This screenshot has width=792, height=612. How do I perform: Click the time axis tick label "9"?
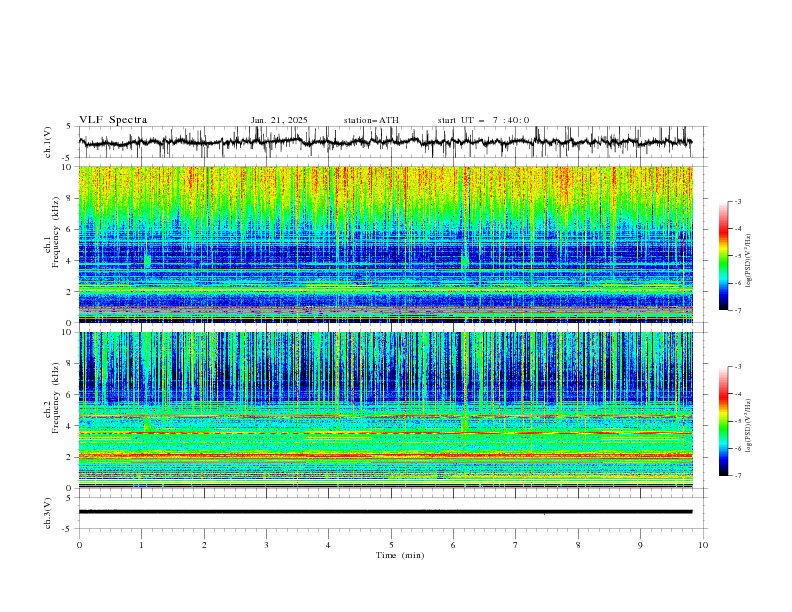(640, 545)
